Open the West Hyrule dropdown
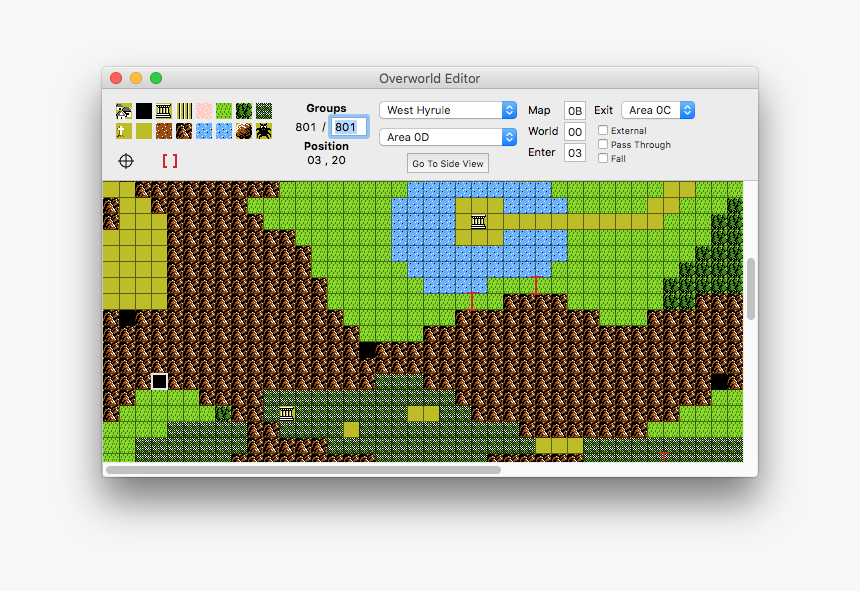 [x=447, y=110]
